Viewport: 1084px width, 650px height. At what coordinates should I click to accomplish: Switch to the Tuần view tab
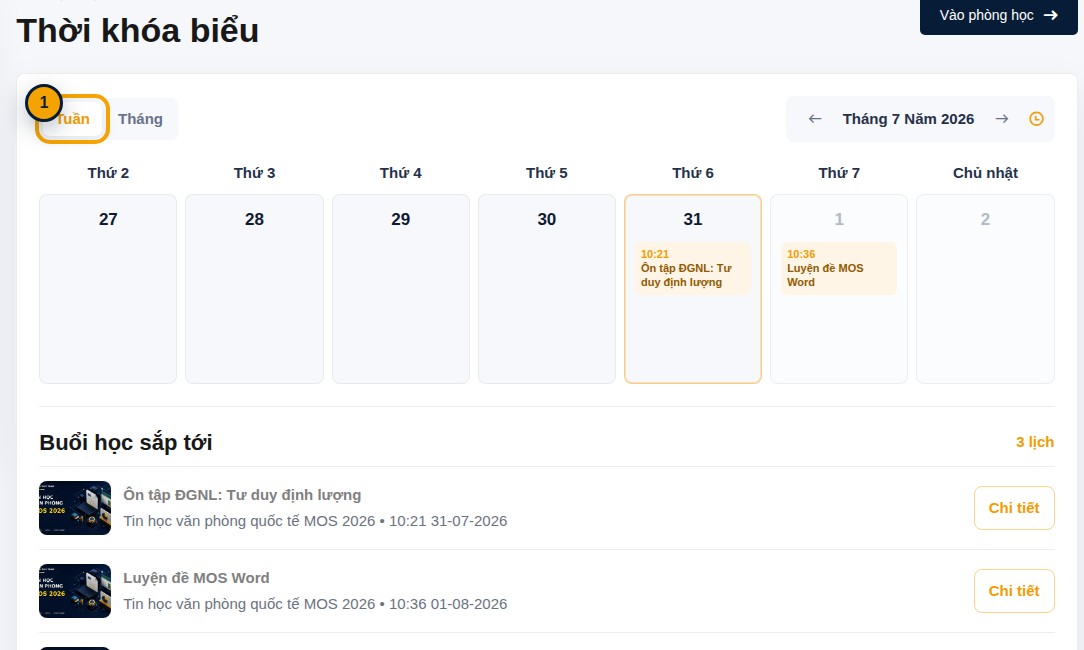click(73, 119)
